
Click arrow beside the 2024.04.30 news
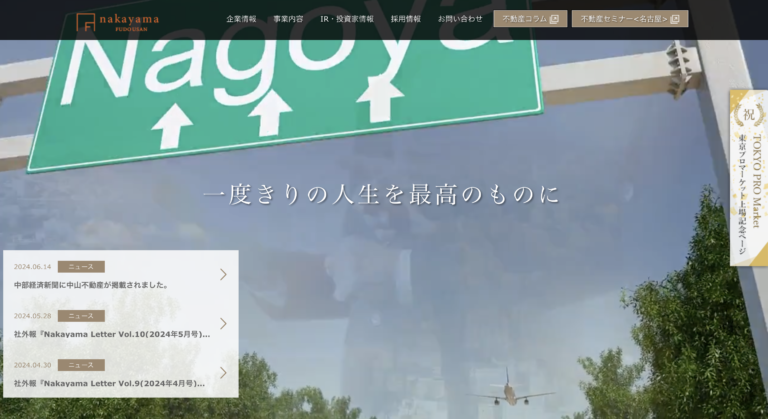point(223,372)
